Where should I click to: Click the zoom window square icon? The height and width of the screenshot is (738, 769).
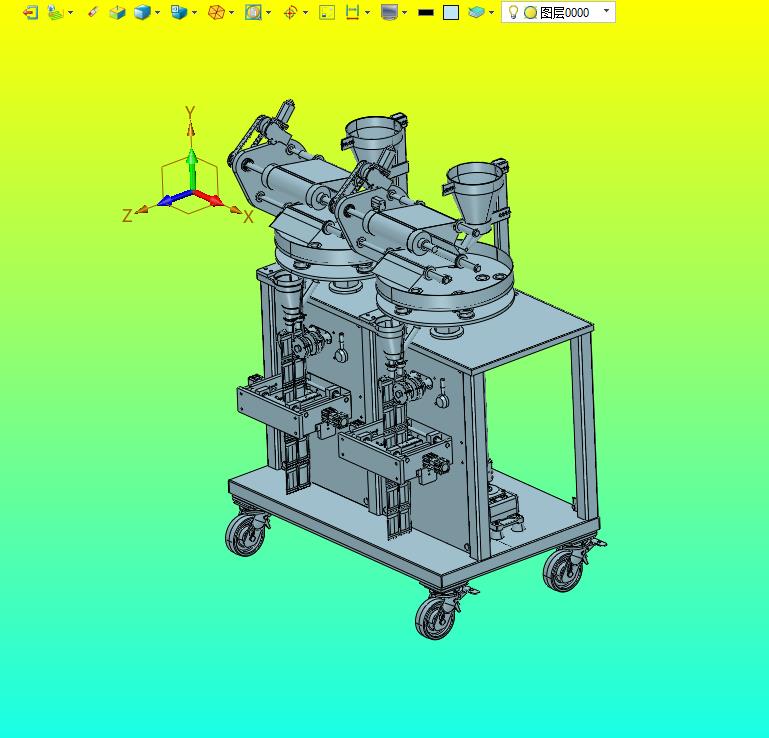coord(327,12)
